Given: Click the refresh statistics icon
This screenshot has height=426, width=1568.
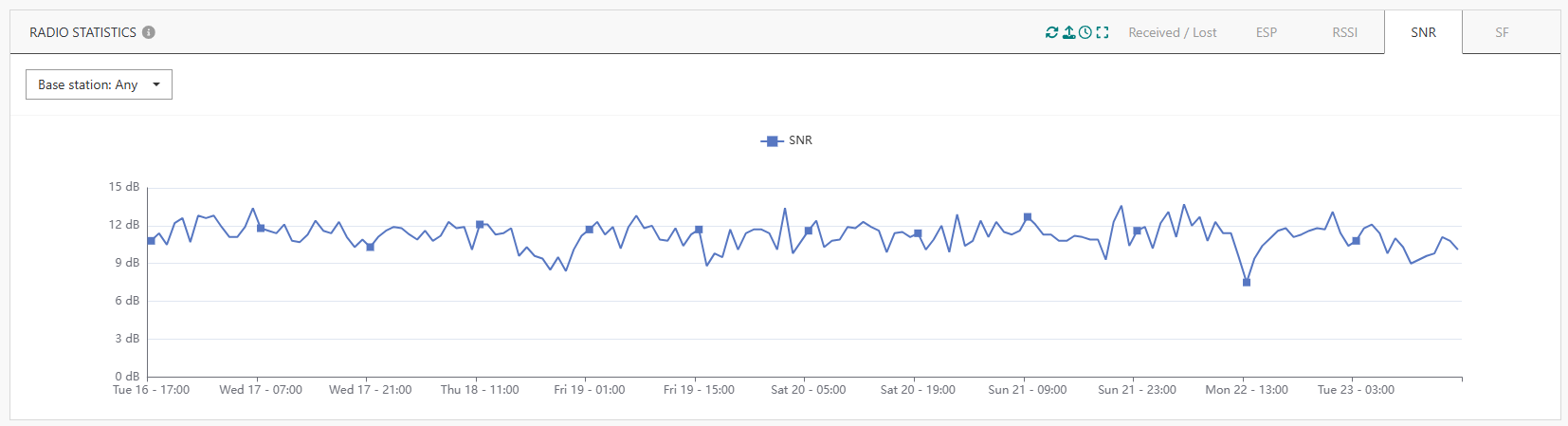Looking at the screenshot, I should (1051, 32).
